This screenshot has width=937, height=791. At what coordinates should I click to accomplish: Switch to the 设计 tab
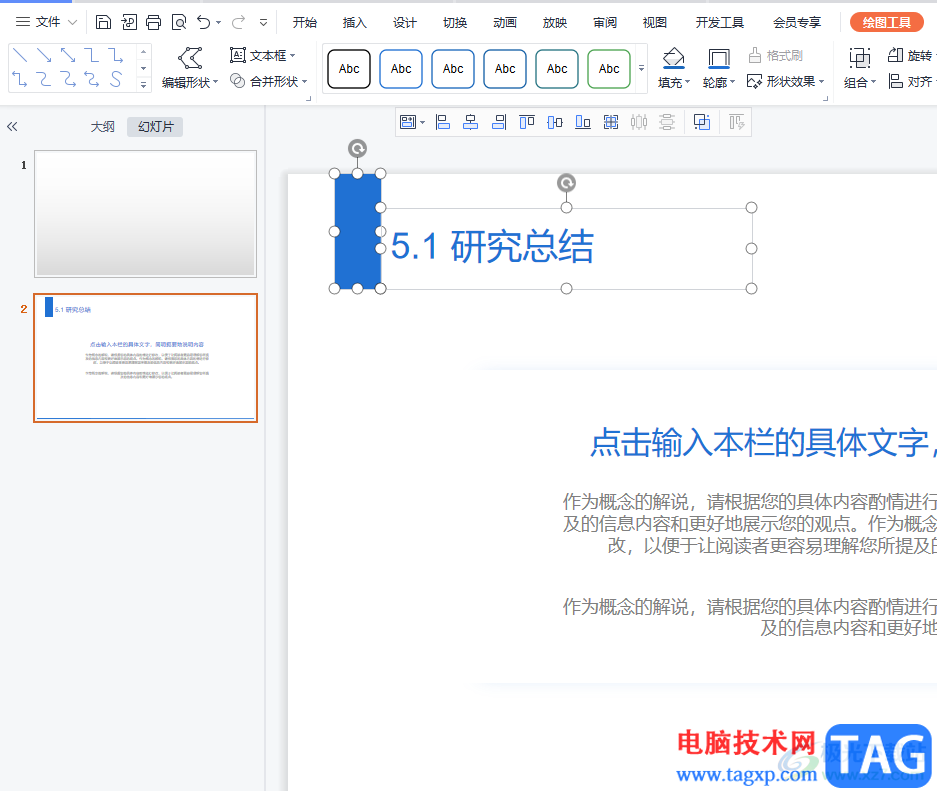tap(405, 23)
